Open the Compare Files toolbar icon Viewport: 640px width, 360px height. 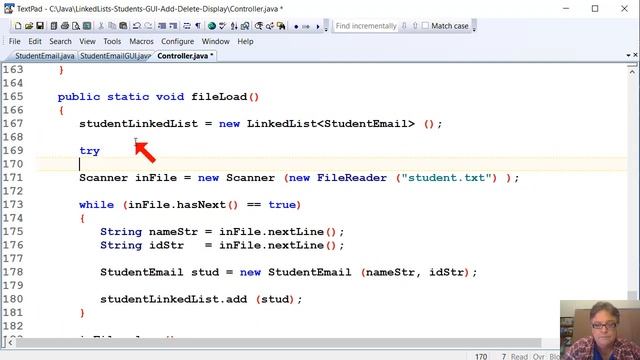click(245, 26)
